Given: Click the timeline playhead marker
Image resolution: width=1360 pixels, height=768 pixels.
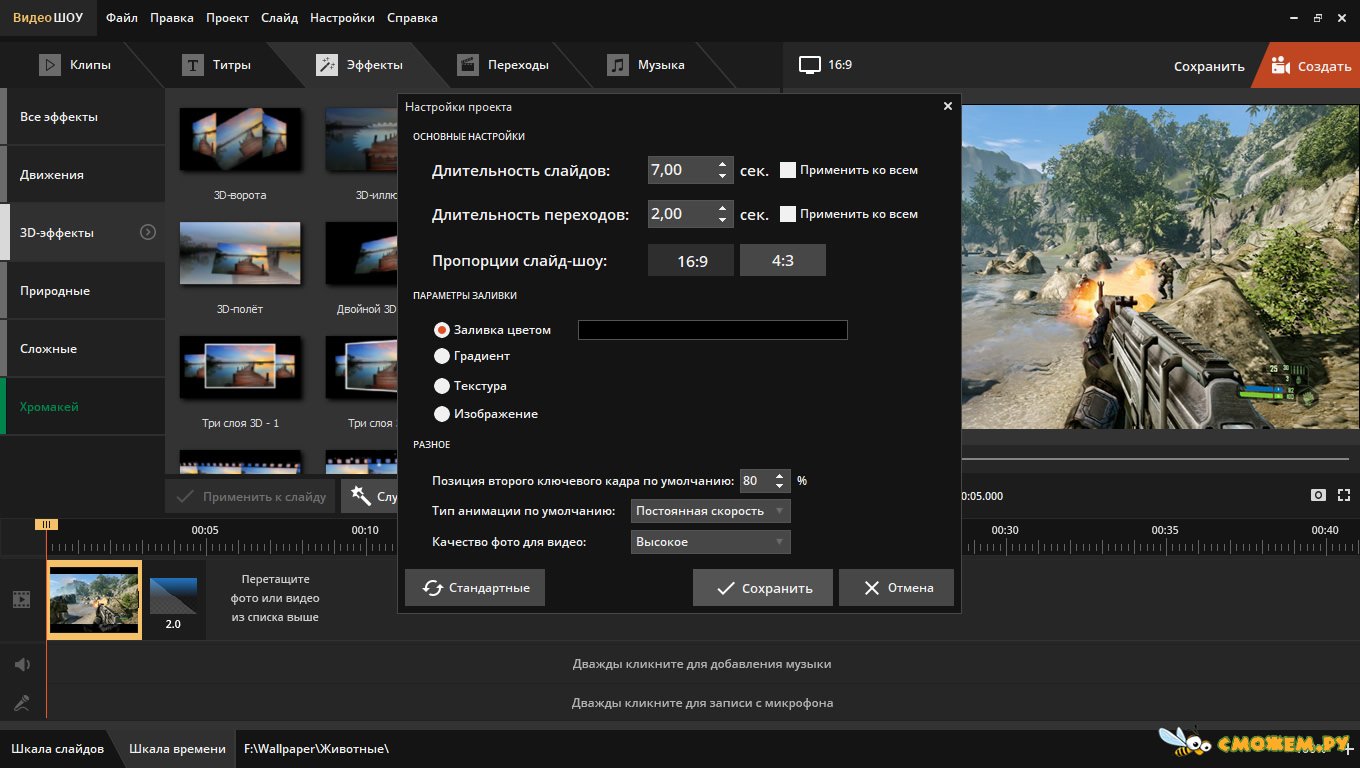Looking at the screenshot, I should [46, 524].
